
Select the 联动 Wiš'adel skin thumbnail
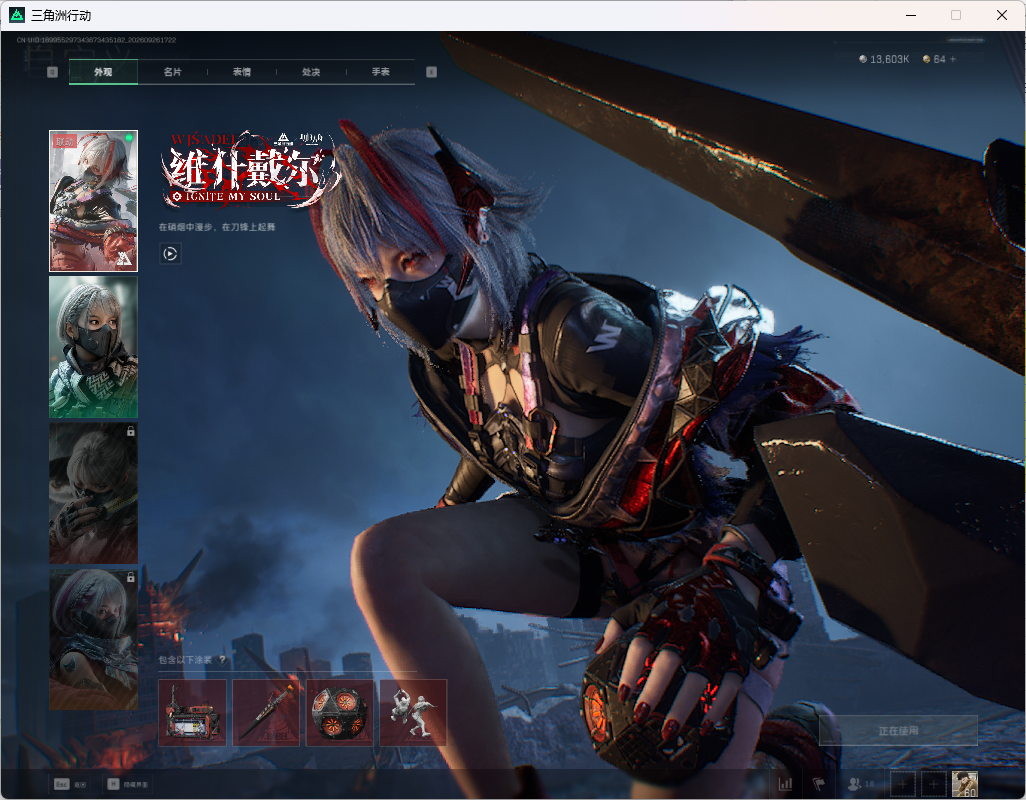[94, 201]
